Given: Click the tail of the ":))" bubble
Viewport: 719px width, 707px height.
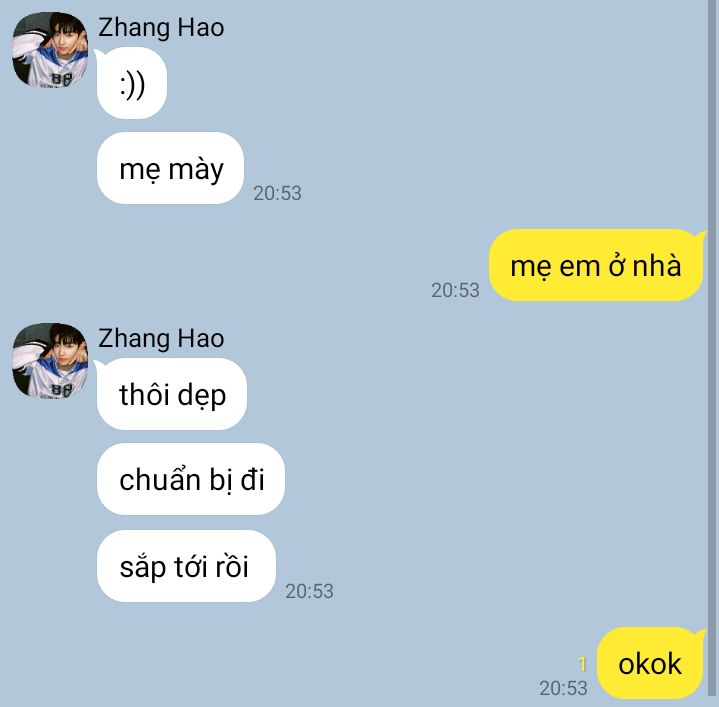Looking at the screenshot, I should [x=99, y=54].
